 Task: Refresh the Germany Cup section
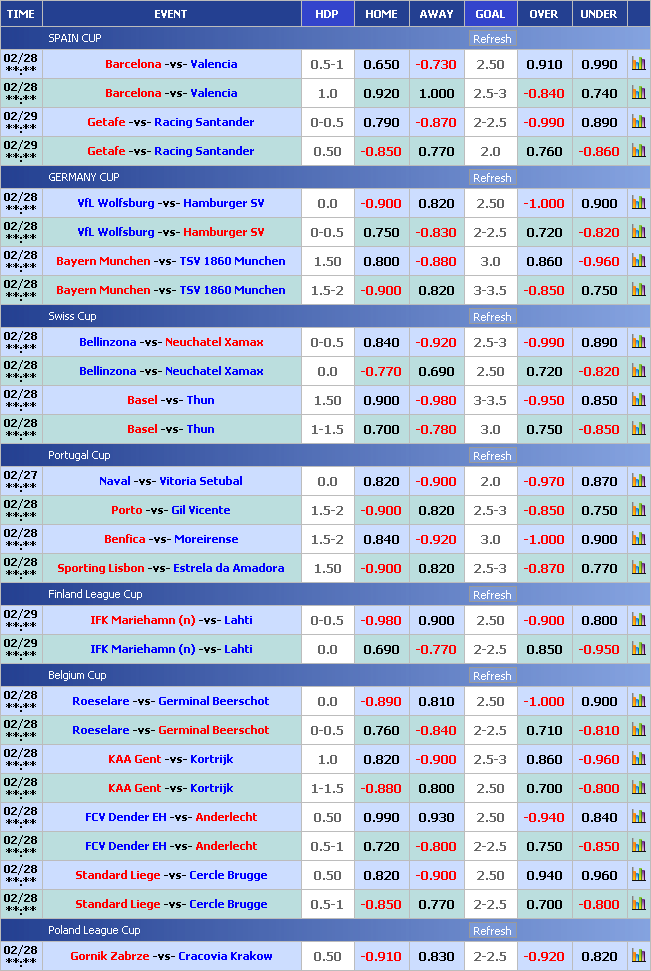click(491, 178)
